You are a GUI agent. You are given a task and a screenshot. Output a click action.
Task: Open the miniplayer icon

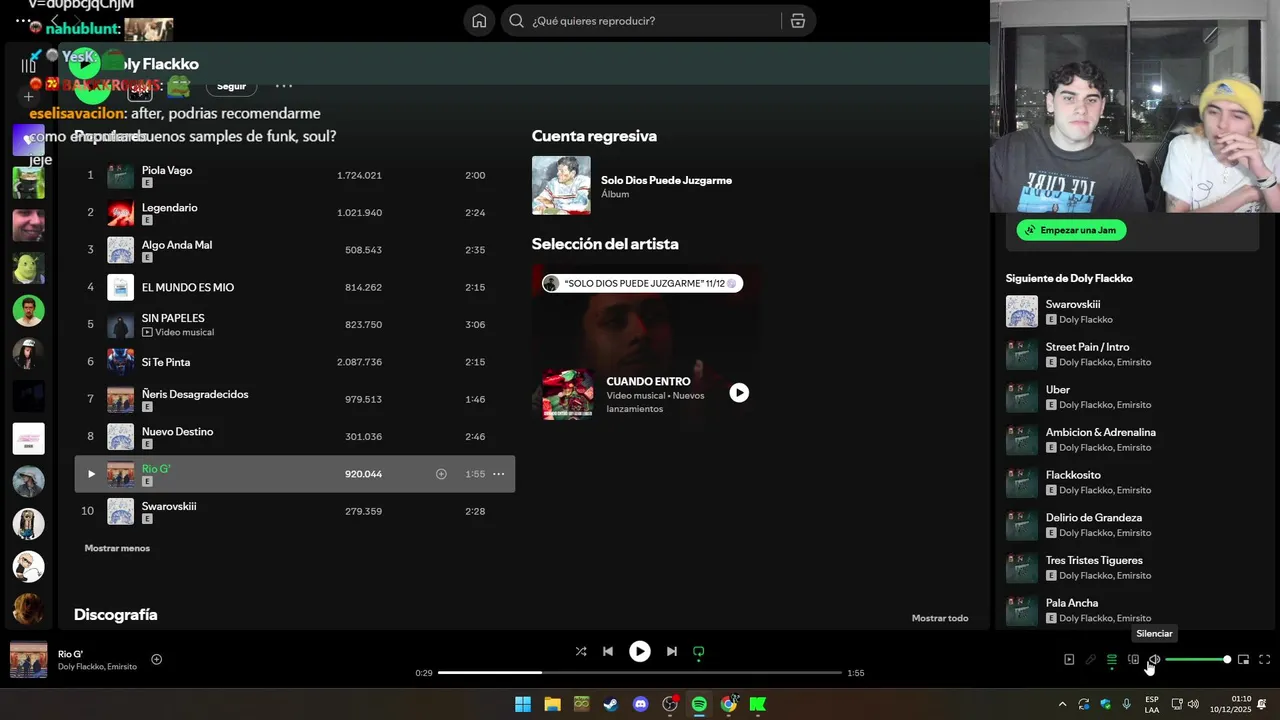click(1243, 660)
